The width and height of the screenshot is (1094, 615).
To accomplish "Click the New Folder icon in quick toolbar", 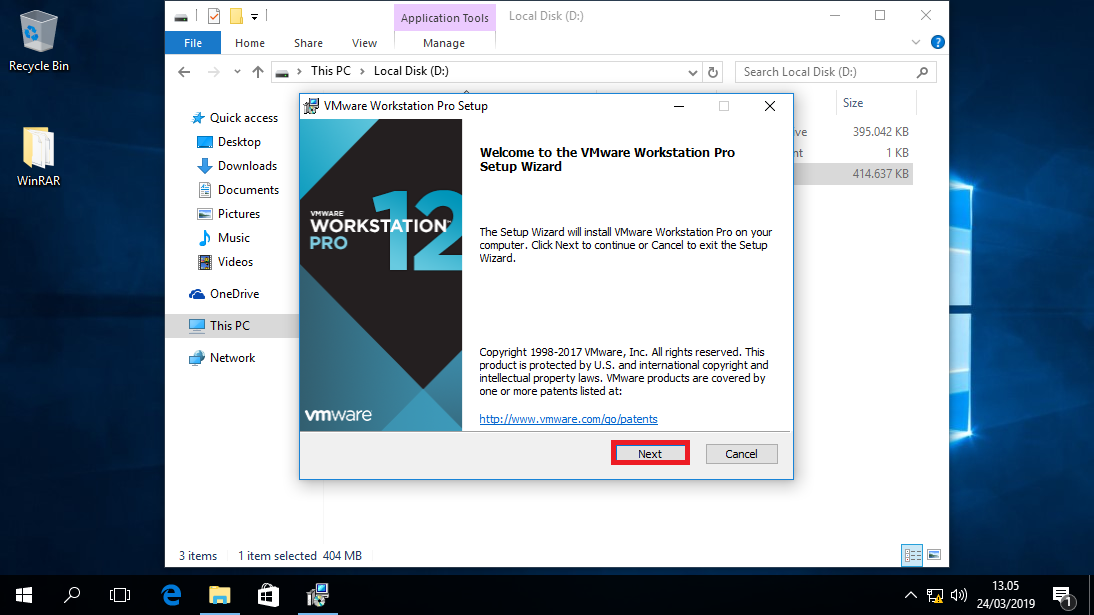I will [x=237, y=15].
